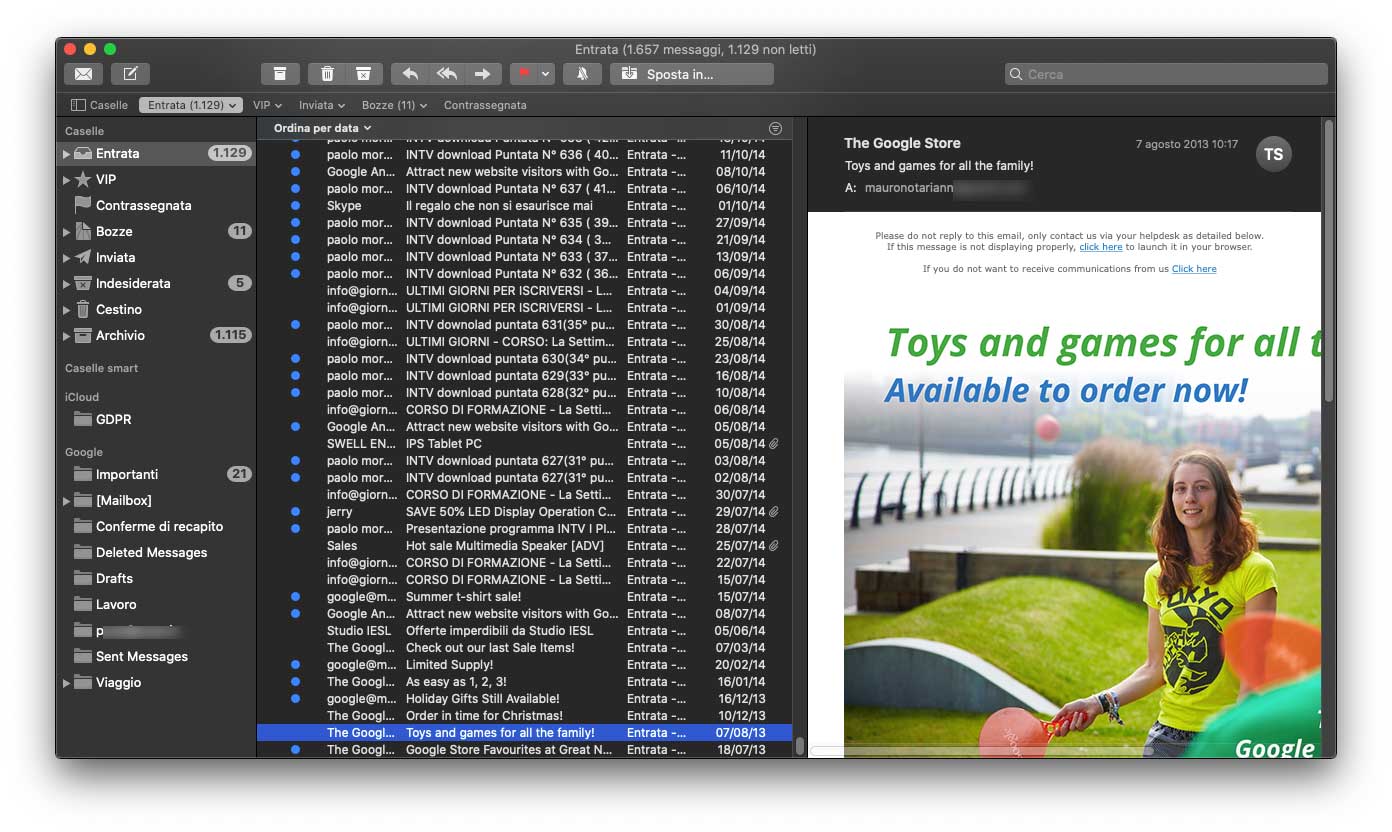
Task: Open the Entrata (1.129) favorites dropdown
Action: point(191,105)
